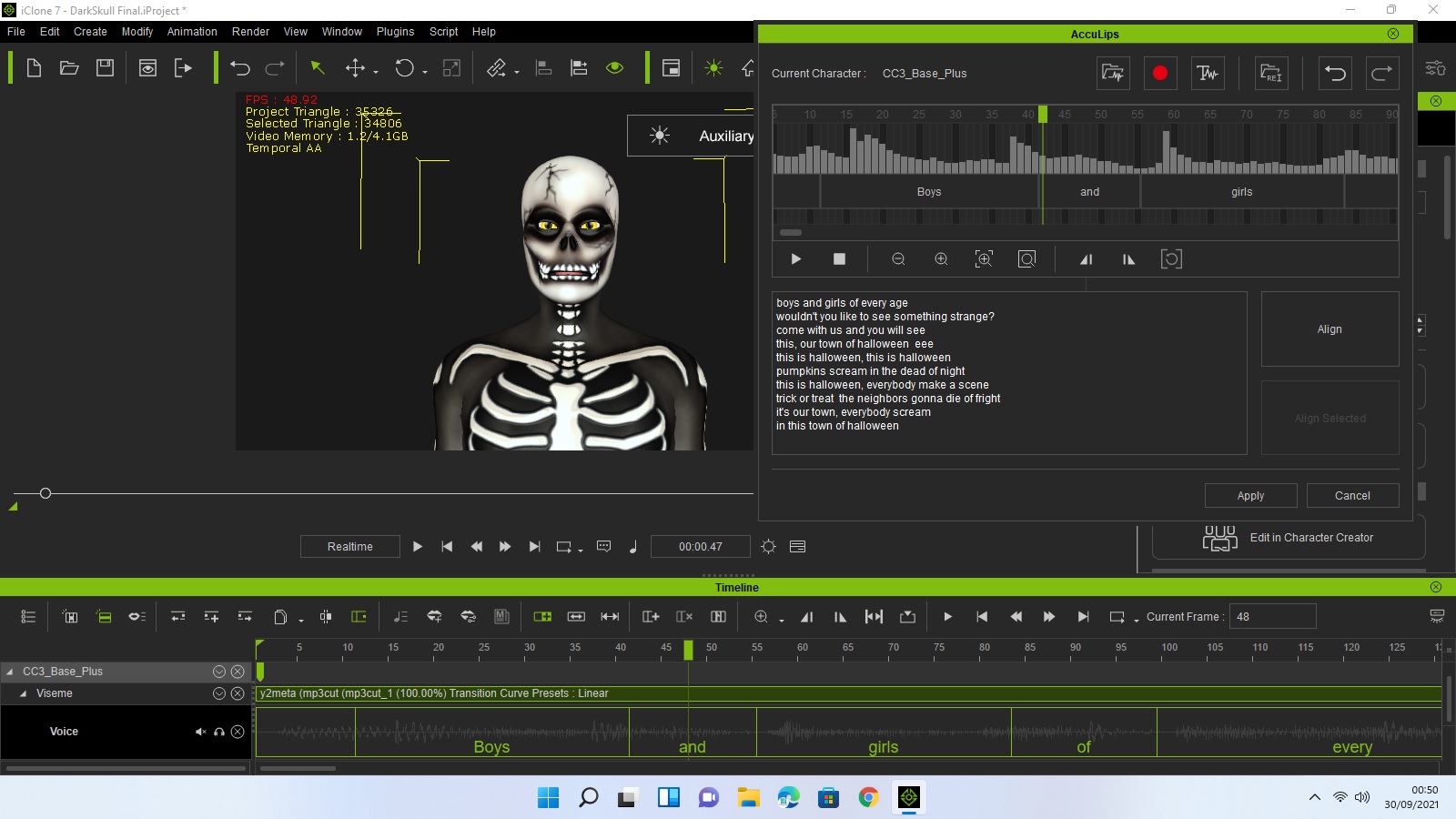This screenshot has width=1456, height=819.
Task: Set mark-out point in AccuLips
Action: point(1128,259)
